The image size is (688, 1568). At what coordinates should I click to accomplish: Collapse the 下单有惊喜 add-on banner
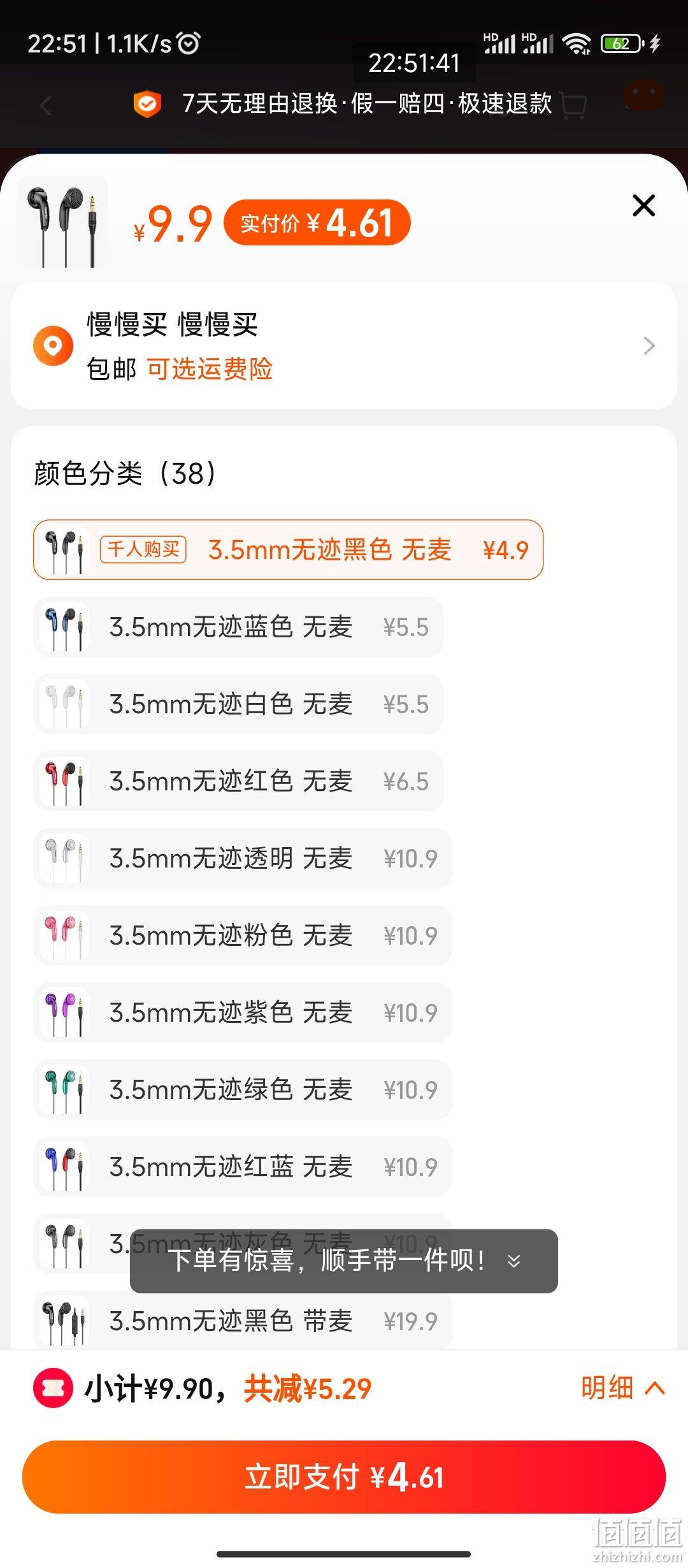click(x=515, y=1261)
